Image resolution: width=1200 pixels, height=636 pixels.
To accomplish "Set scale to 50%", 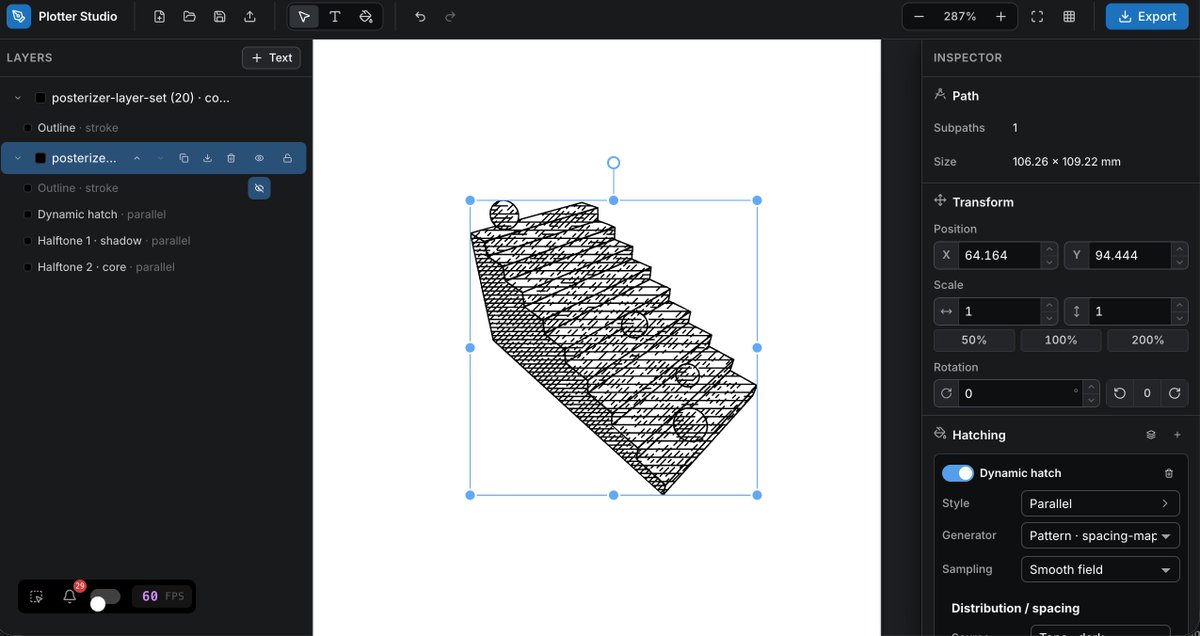I will [x=974, y=340].
